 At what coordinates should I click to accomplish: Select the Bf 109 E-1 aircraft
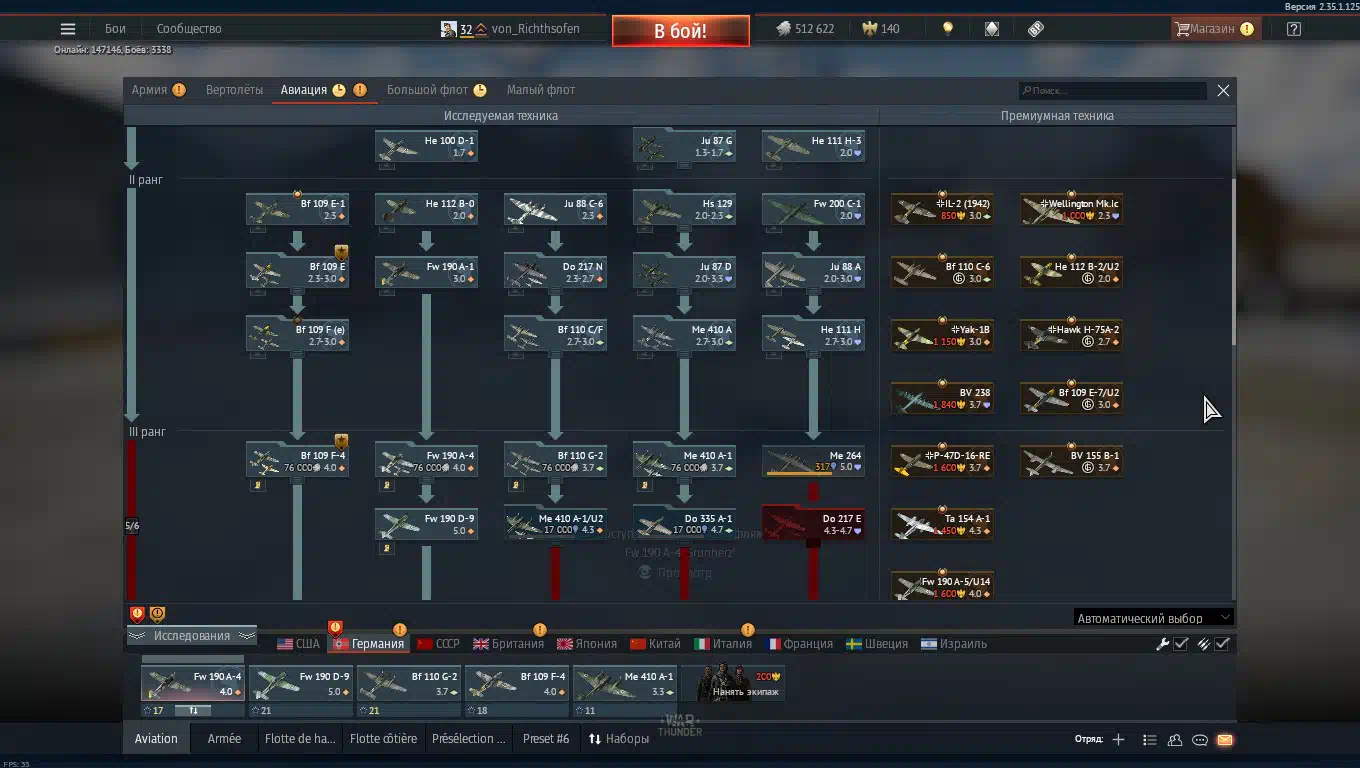(297, 209)
